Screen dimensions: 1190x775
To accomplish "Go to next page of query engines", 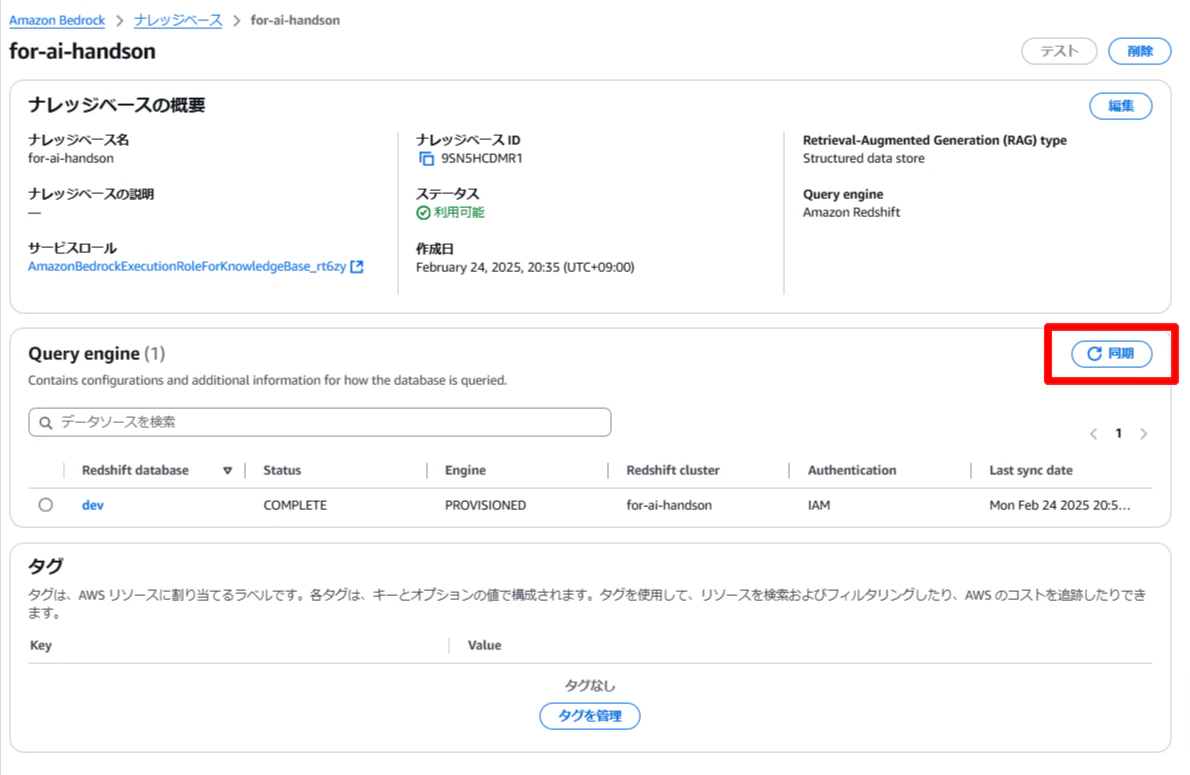I will click(x=1144, y=433).
